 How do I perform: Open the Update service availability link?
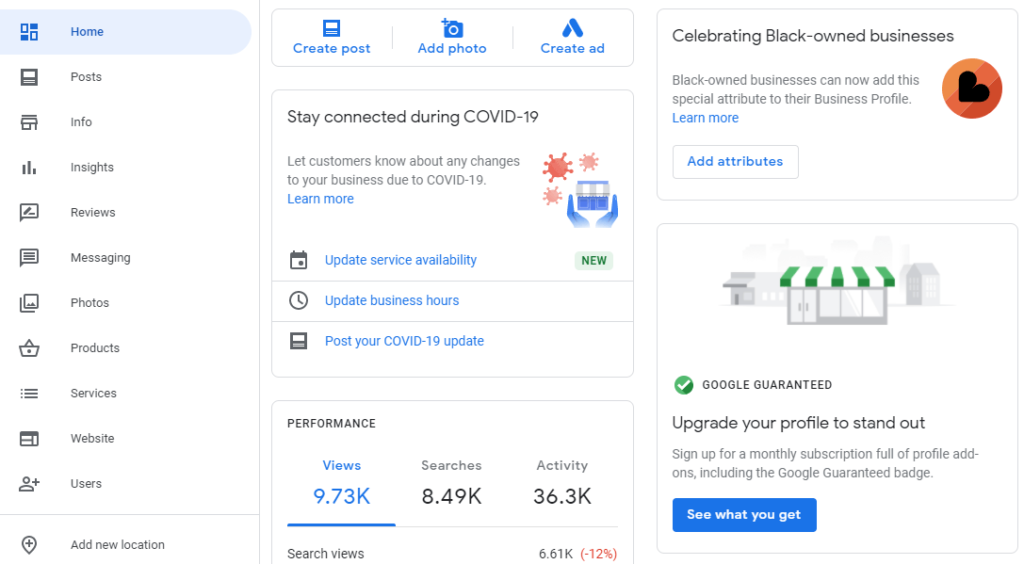(x=400, y=260)
